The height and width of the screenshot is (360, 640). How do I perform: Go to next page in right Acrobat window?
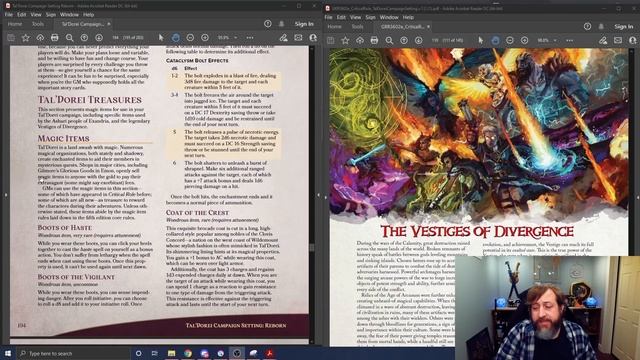[x=418, y=40]
